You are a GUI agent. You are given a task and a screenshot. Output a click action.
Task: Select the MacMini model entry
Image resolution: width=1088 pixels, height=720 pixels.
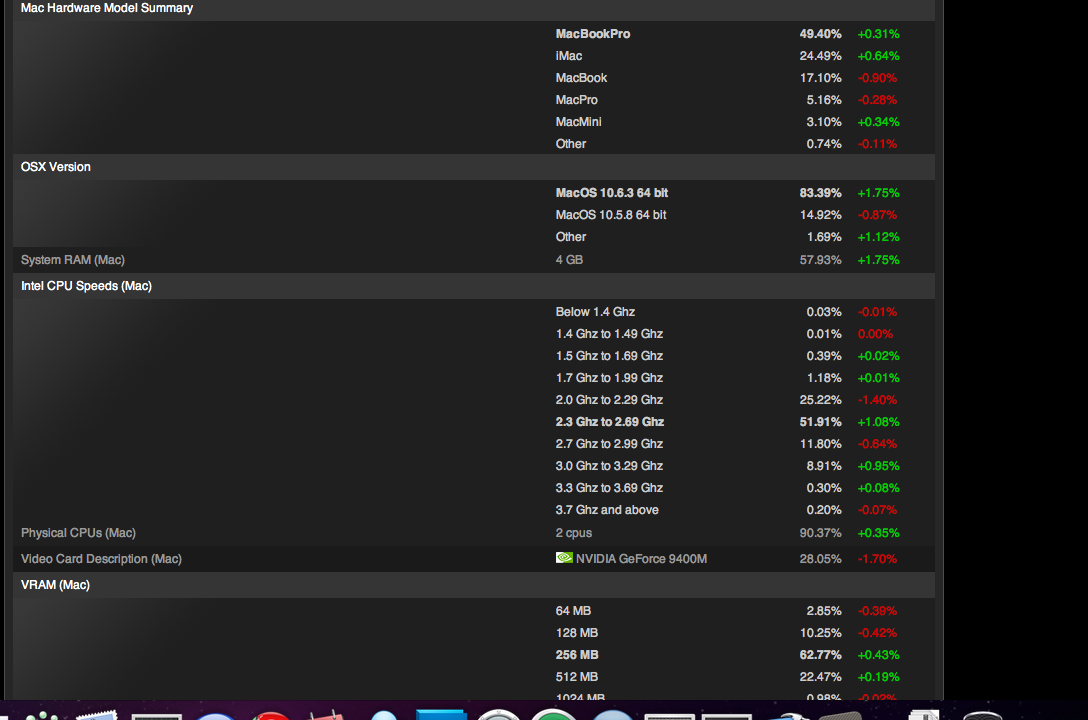pyautogui.click(x=578, y=122)
